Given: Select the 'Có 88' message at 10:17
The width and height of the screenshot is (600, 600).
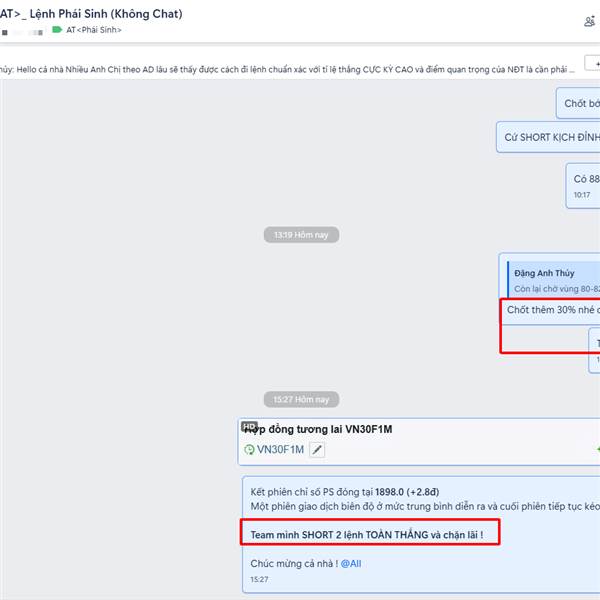Looking at the screenshot, I should tap(583, 186).
